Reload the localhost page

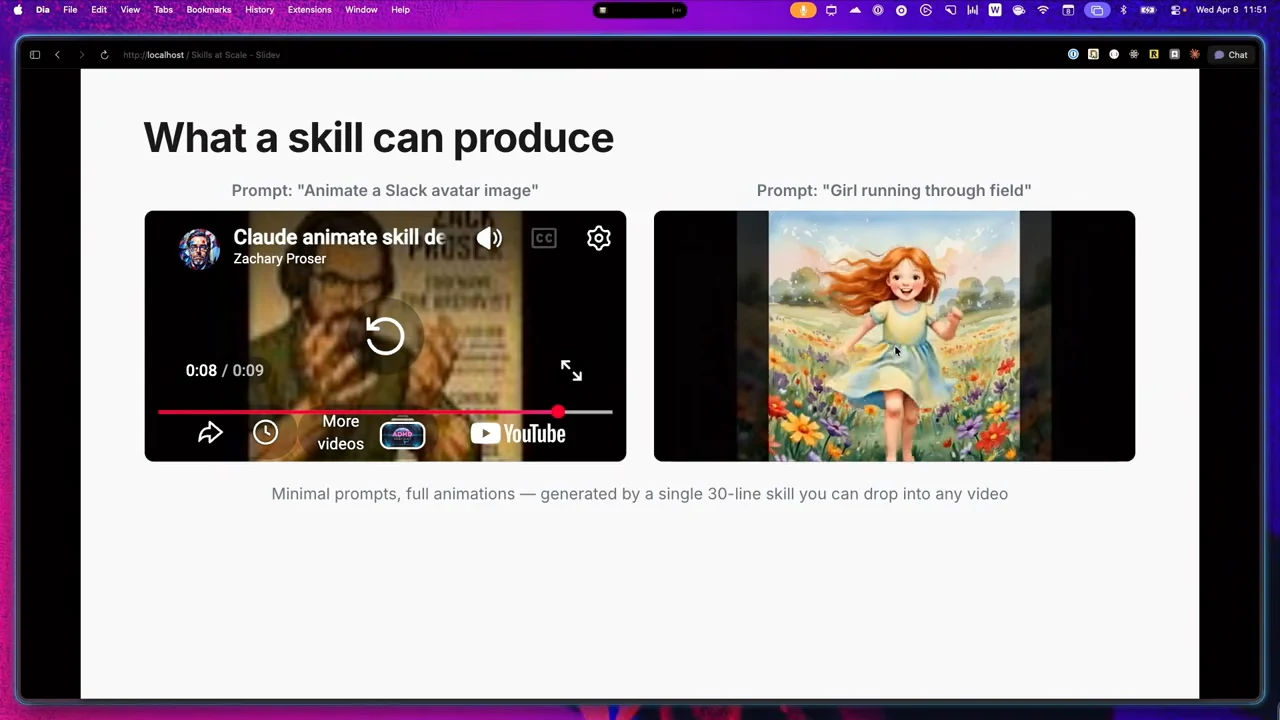pyautogui.click(x=104, y=55)
